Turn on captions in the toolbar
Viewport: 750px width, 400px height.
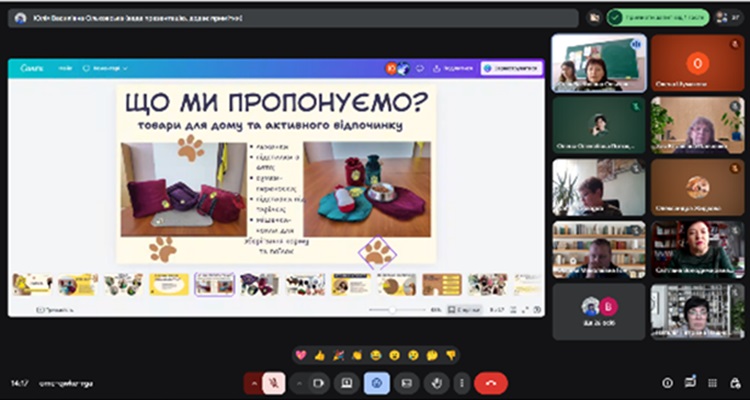click(406, 382)
